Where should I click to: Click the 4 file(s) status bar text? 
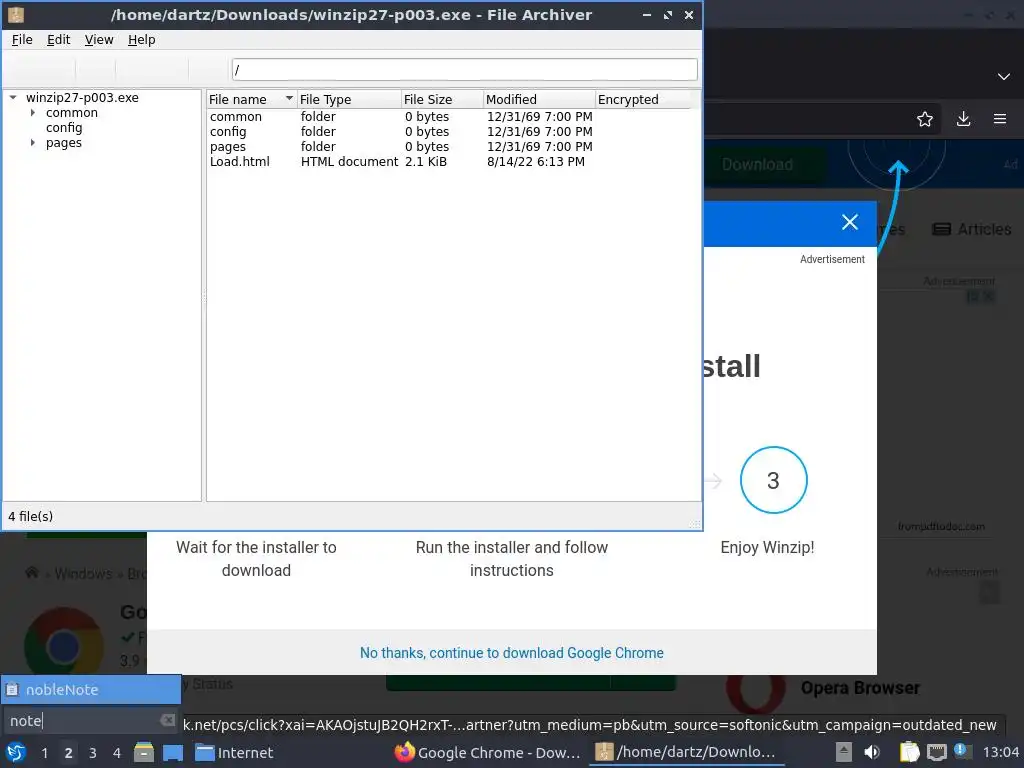pos(31,516)
